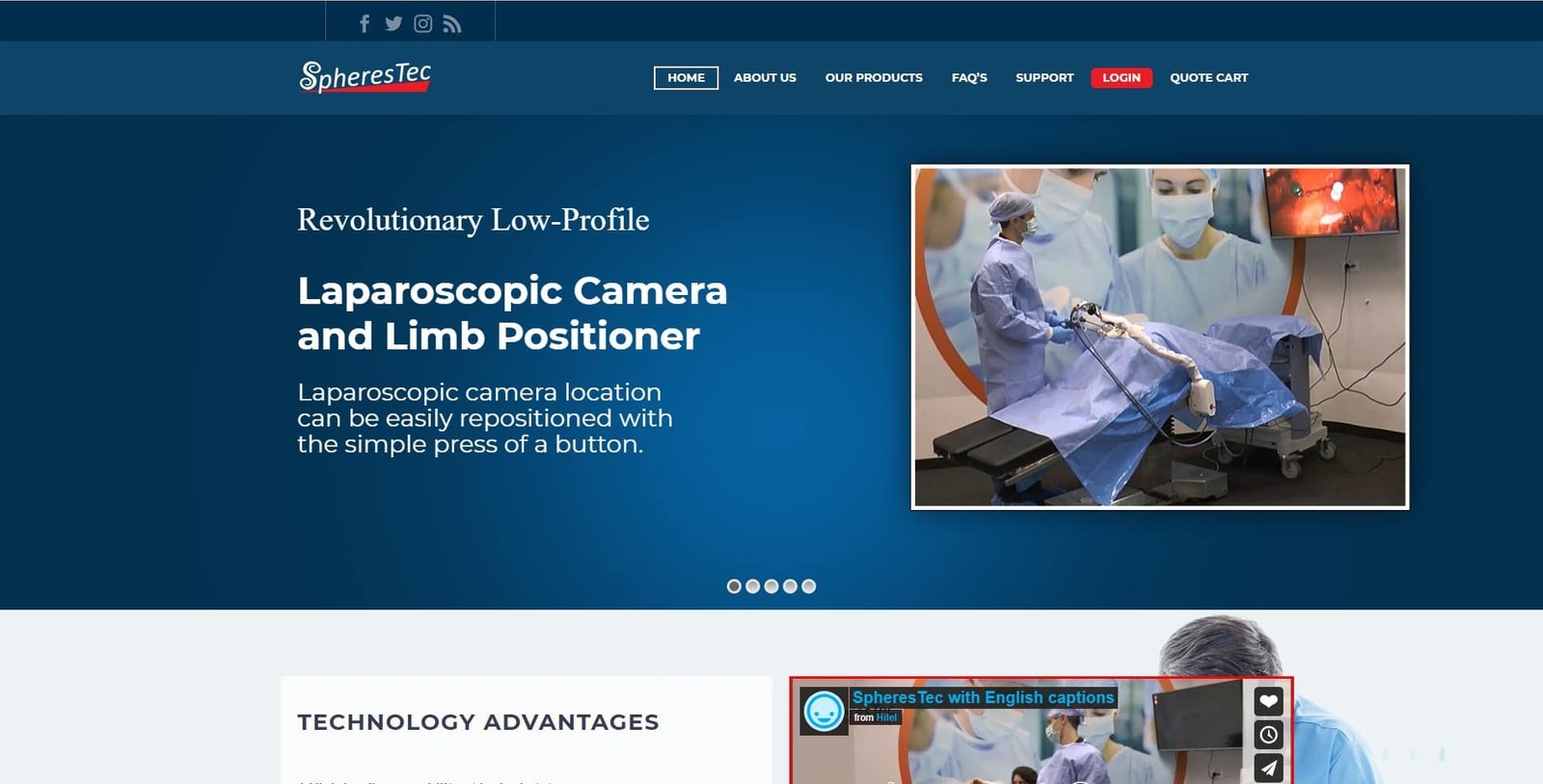Select the fourth slider dot
The image size is (1543, 784).
(x=790, y=586)
